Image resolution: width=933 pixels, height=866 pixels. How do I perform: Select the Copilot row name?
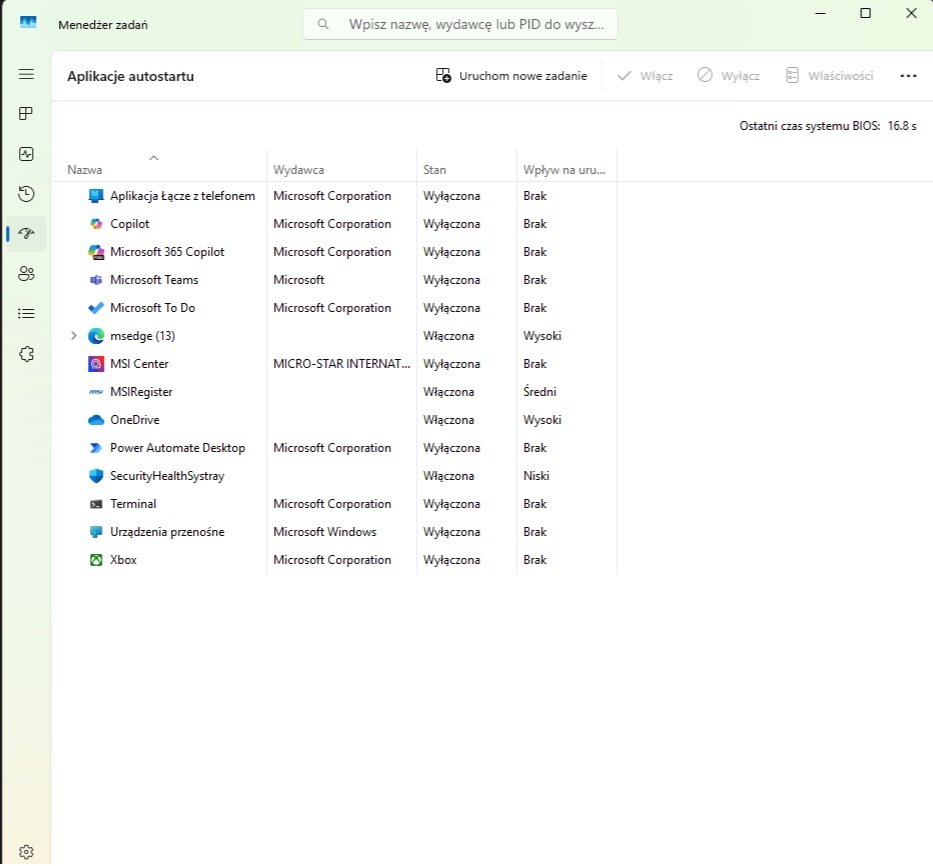coord(130,224)
